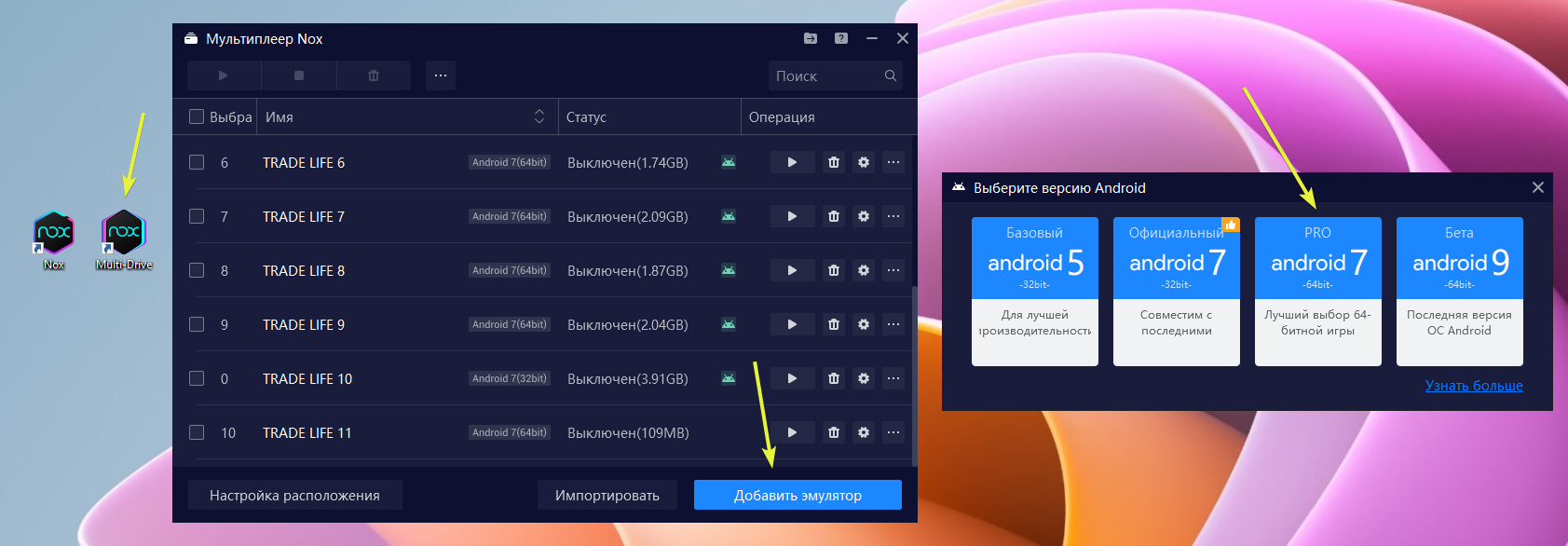Click the TRADE LIFE 10 name

click(307, 378)
